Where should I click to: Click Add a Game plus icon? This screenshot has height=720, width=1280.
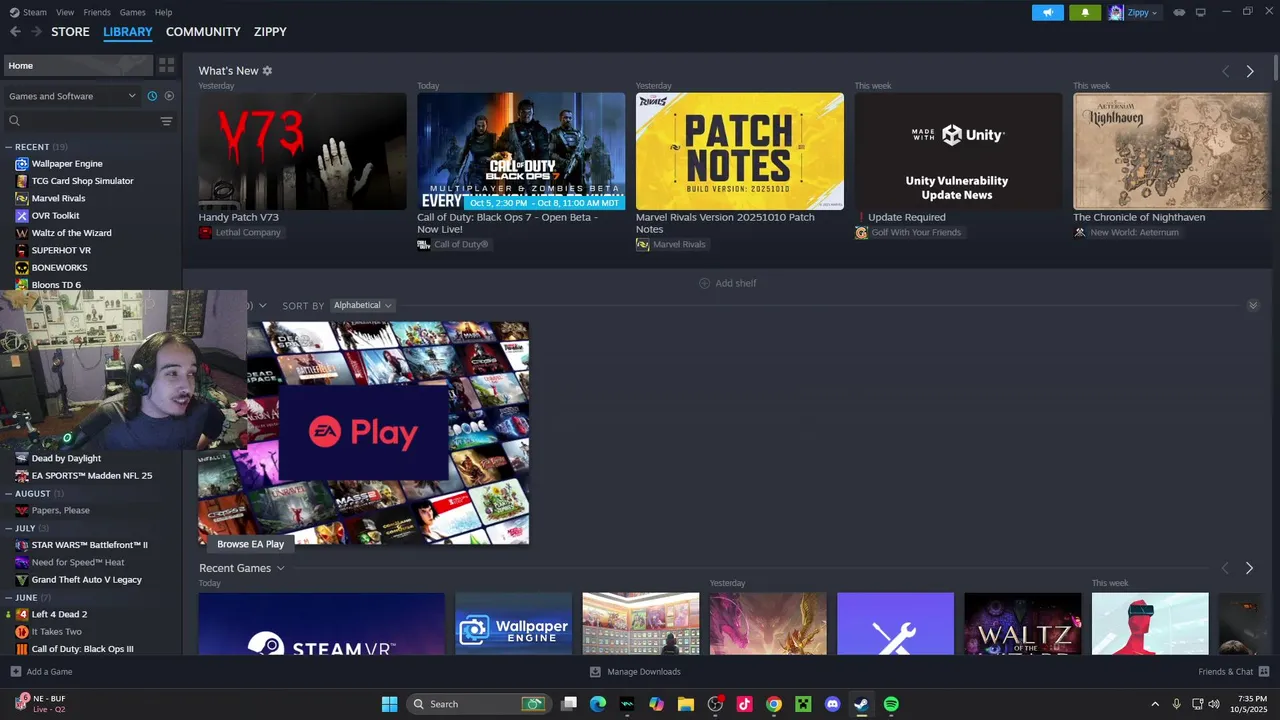(x=15, y=672)
